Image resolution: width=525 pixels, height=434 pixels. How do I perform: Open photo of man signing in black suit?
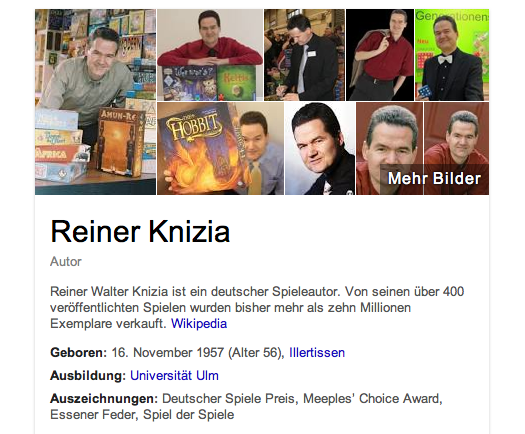[304, 55]
